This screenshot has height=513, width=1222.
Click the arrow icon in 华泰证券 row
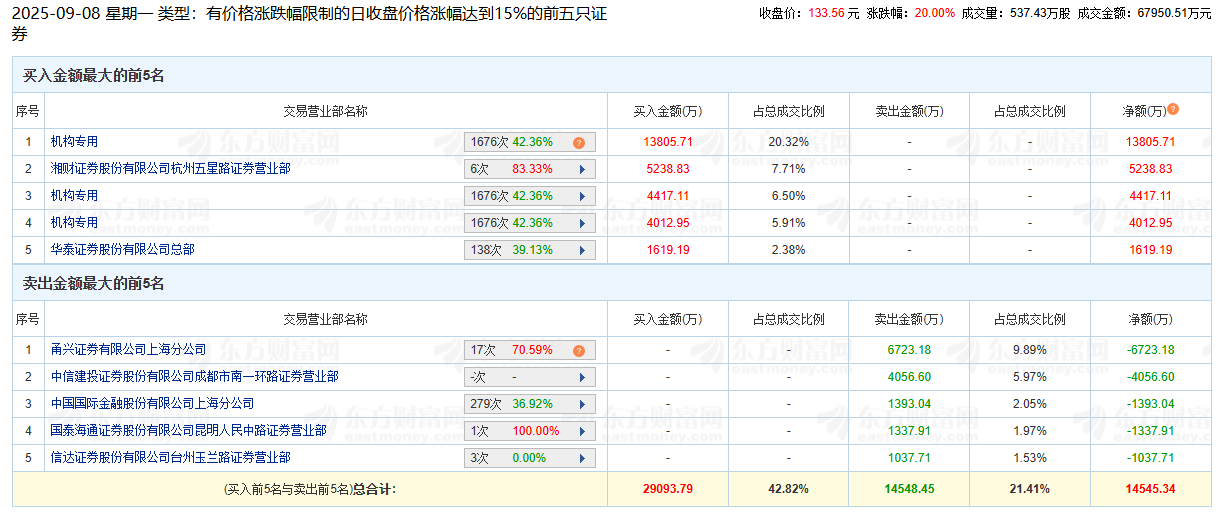582,250
